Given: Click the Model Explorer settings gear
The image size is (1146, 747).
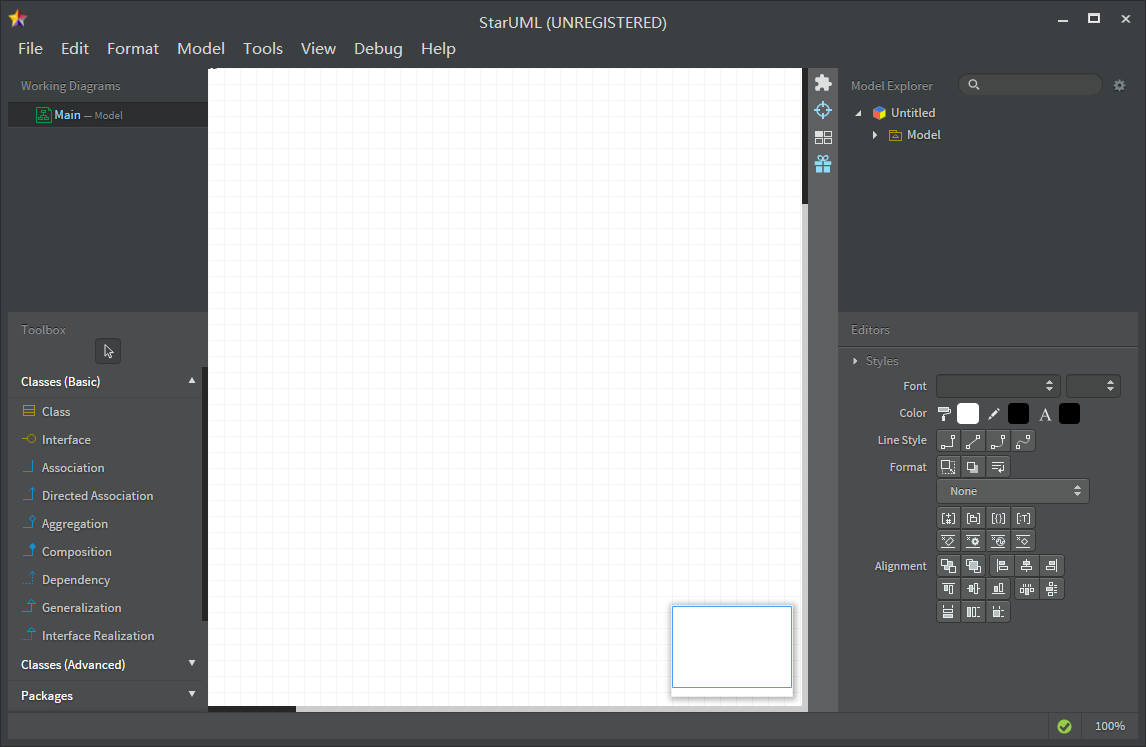Looking at the screenshot, I should pos(1119,86).
